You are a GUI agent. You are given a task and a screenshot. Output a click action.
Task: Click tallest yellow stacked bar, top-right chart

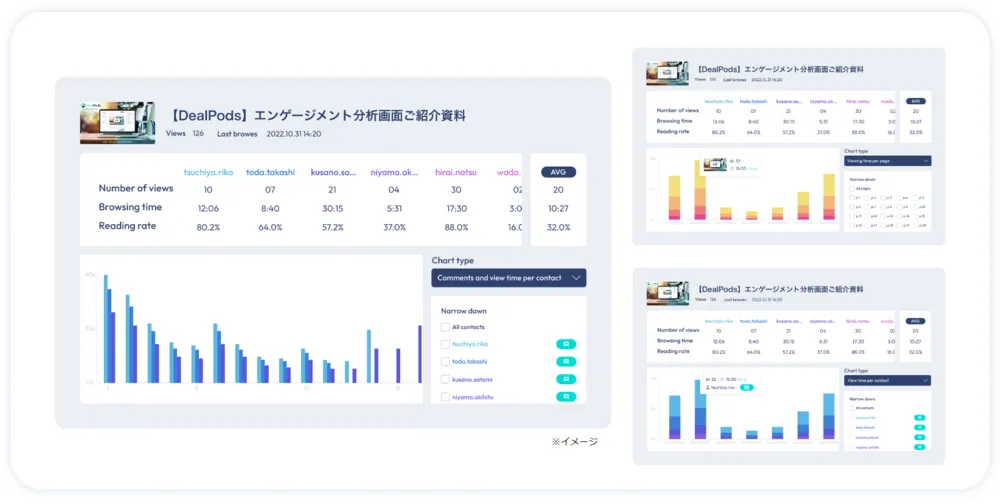tap(700, 190)
